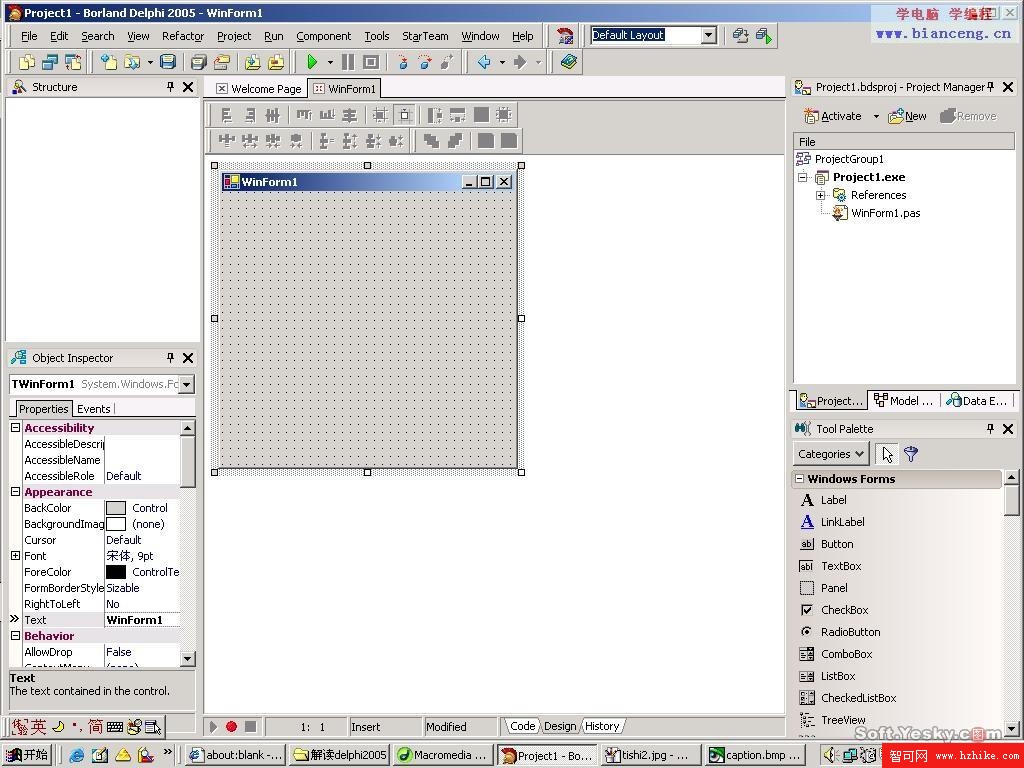Open the Default Layout dropdown
Image resolution: width=1024 pixels, height=768 pixels.
(x=709, y=35)
